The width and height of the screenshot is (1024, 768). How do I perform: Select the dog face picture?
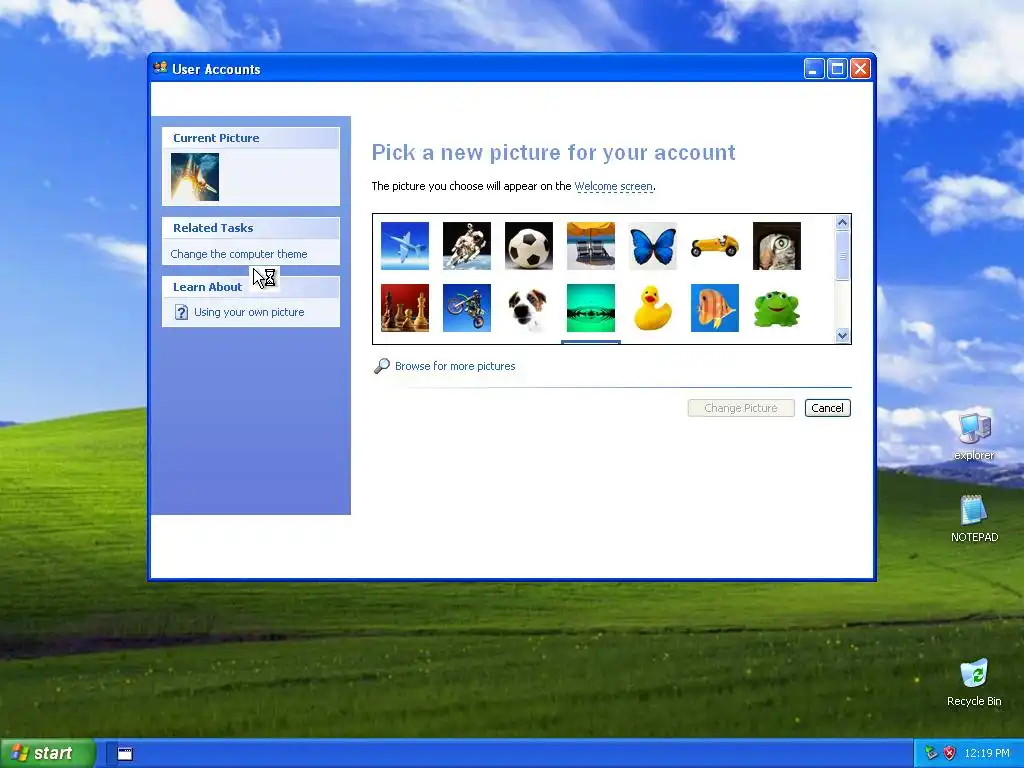pyautogui.click(x=529, y=308)
